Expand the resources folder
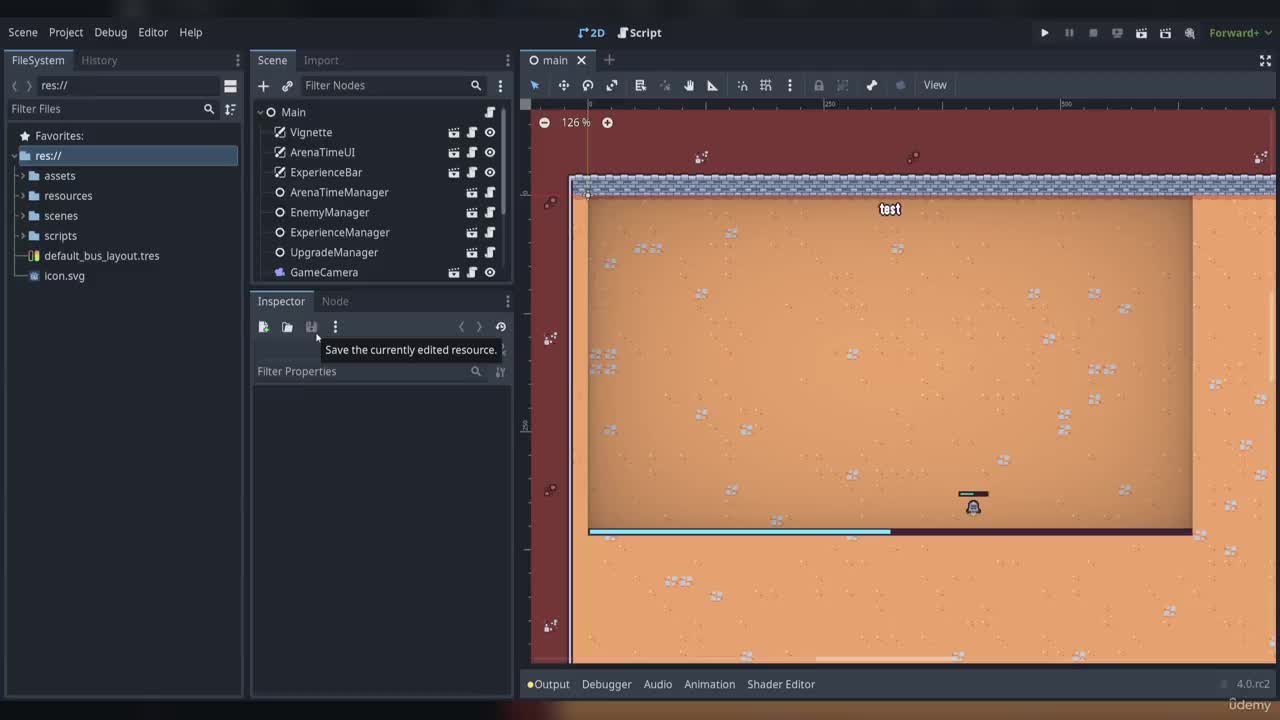 (x=22, y=196)
